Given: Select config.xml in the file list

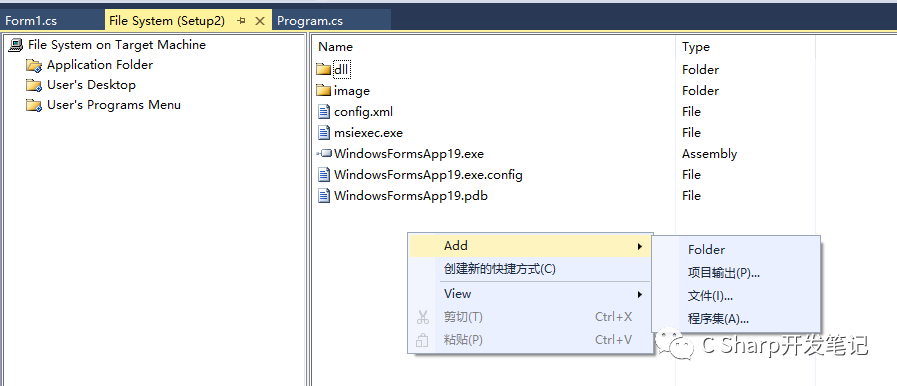Looking at the screenshot, I should click(363, 112).
